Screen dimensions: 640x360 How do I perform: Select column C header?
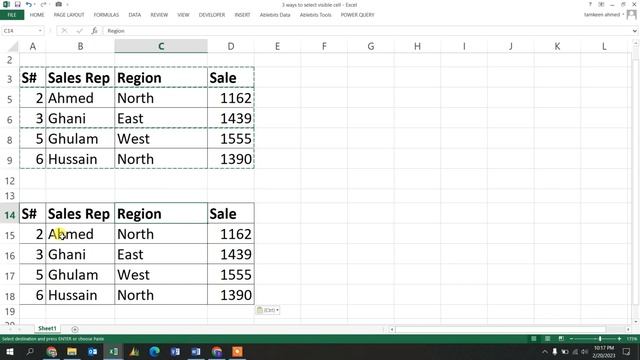(161, 47)
